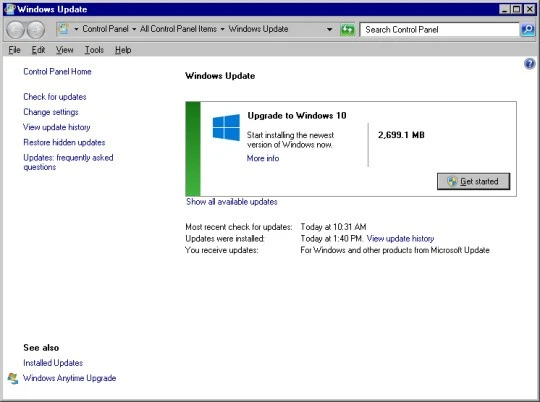Minimize the Windows Update window
The image size is (540, 402).
[505, 9]
